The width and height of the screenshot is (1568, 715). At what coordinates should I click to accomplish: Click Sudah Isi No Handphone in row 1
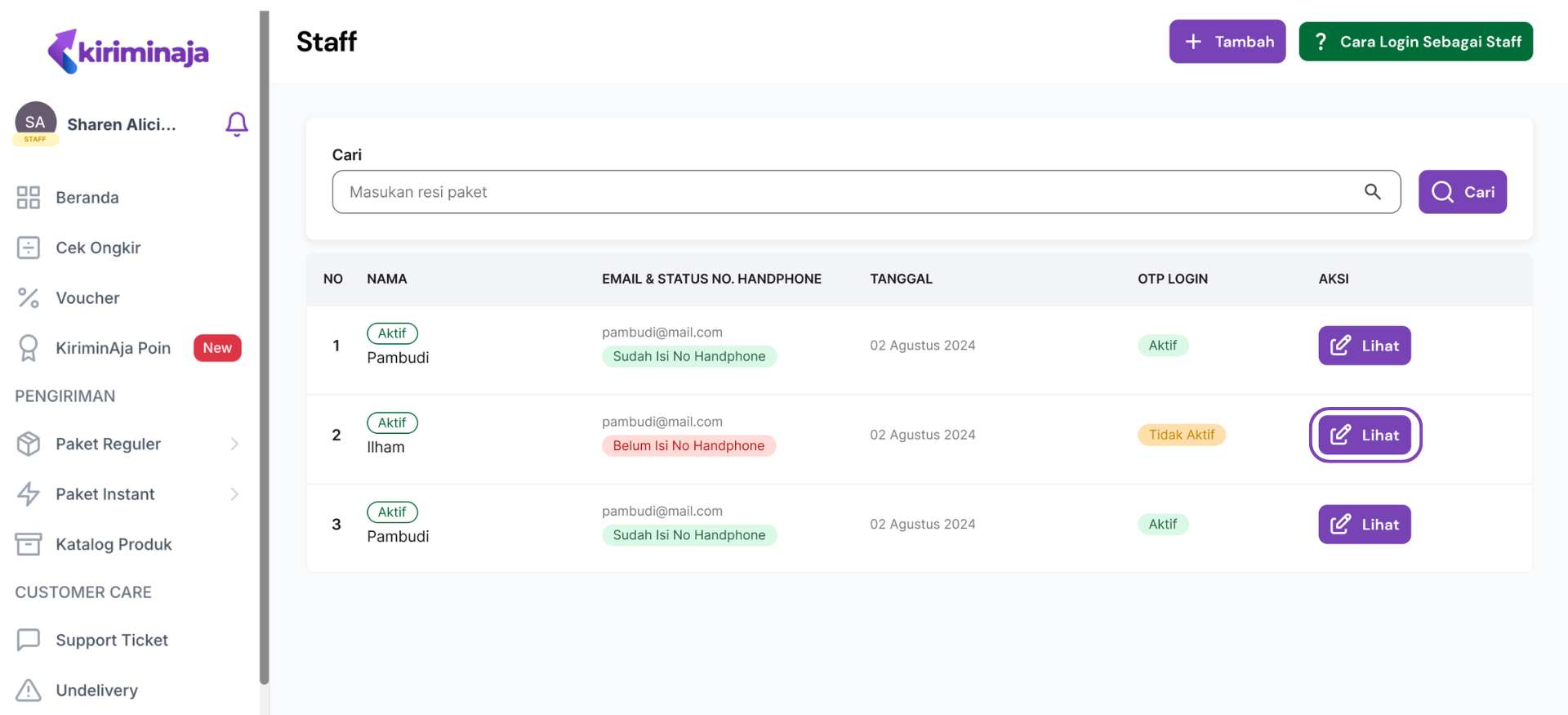pos(689,356)
